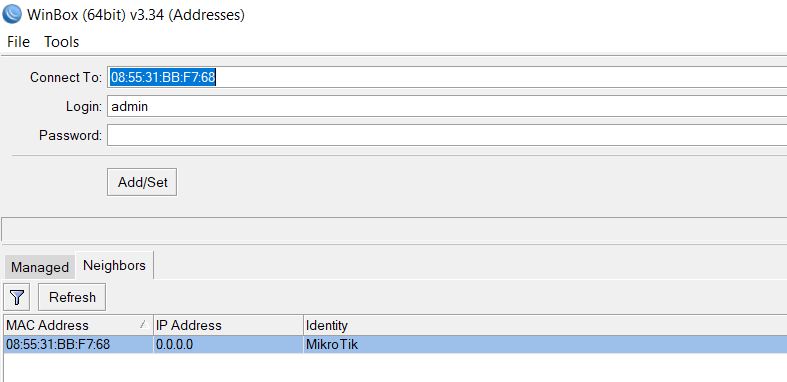787x382 pixels.
Task: Click the 0.0.0.0 IP address cell
Action: pos(175,345)
